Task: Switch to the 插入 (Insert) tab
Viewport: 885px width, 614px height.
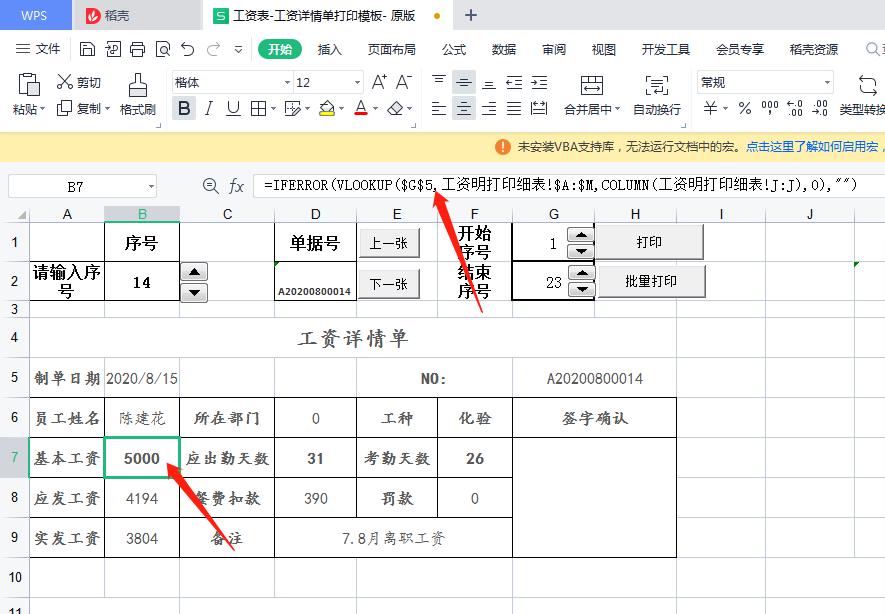Action: coord(330,50)
